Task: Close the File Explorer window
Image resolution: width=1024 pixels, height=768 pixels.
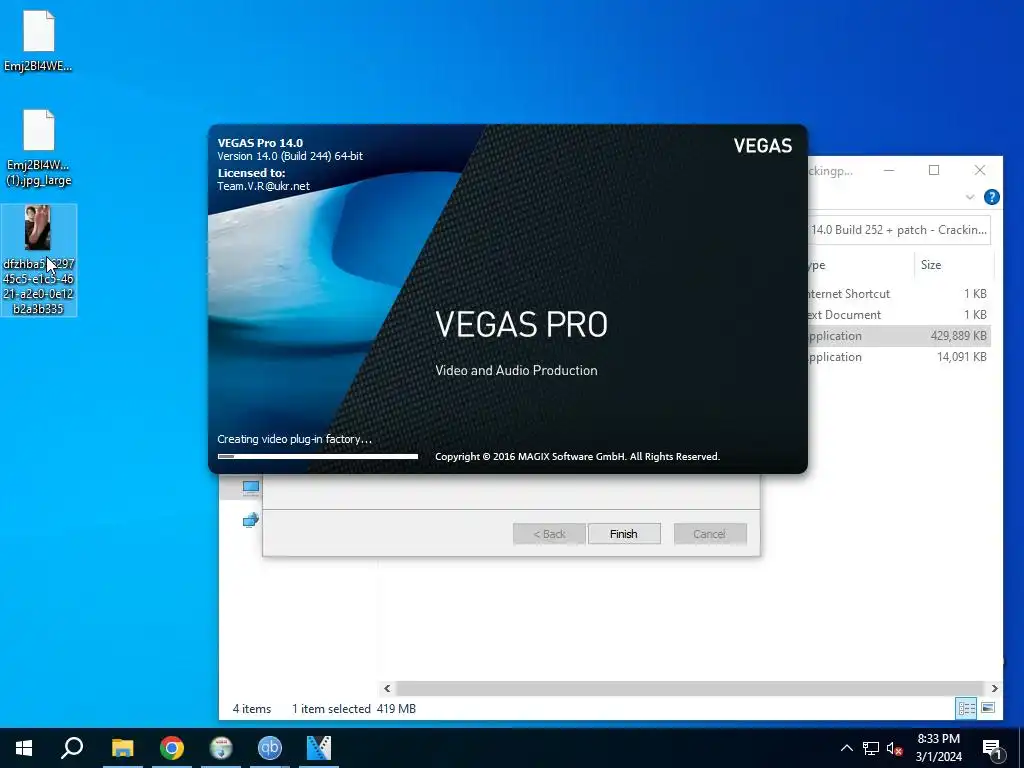Action: coord(980,170)
